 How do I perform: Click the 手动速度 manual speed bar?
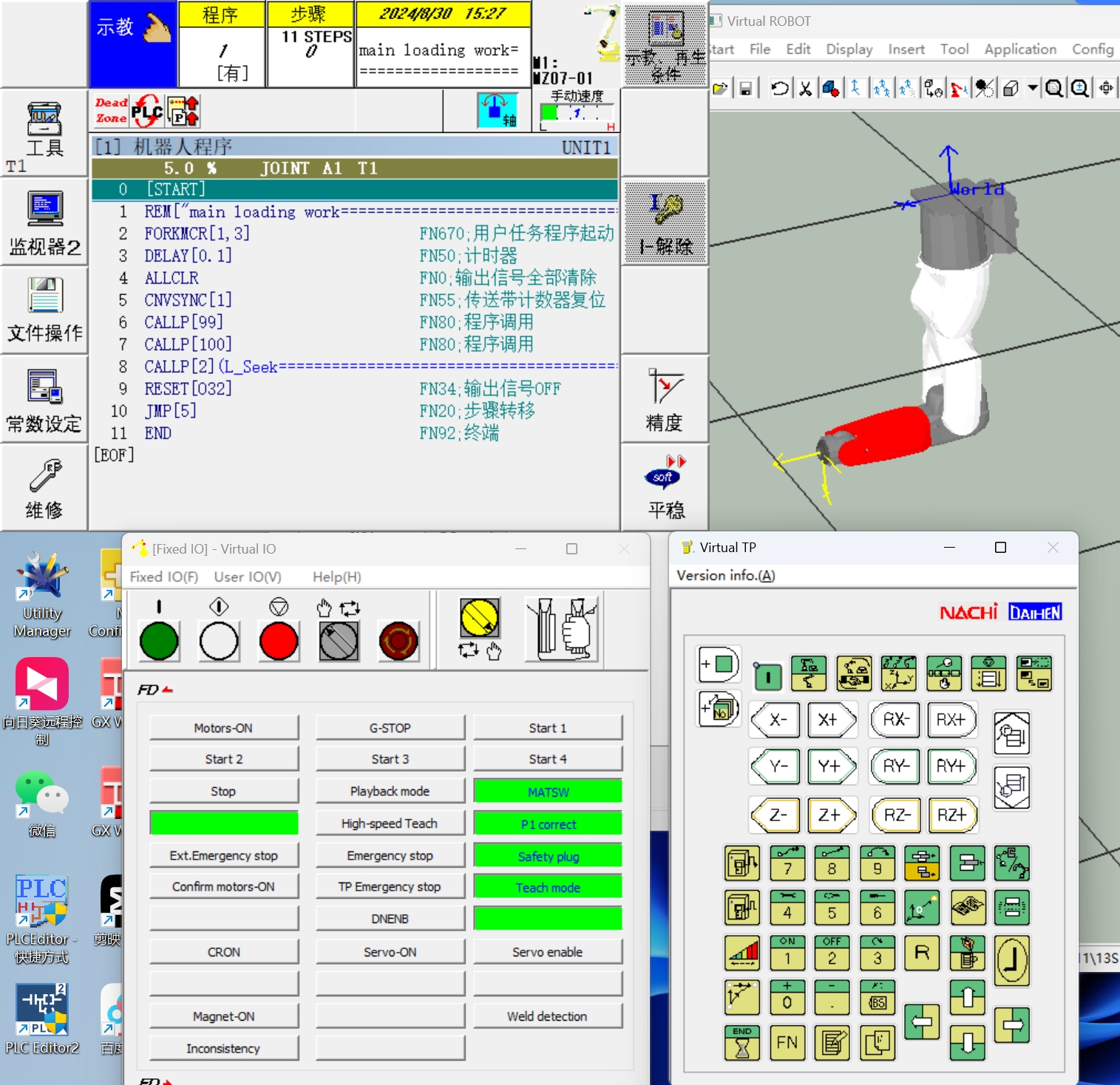click(x=577, y=114)
